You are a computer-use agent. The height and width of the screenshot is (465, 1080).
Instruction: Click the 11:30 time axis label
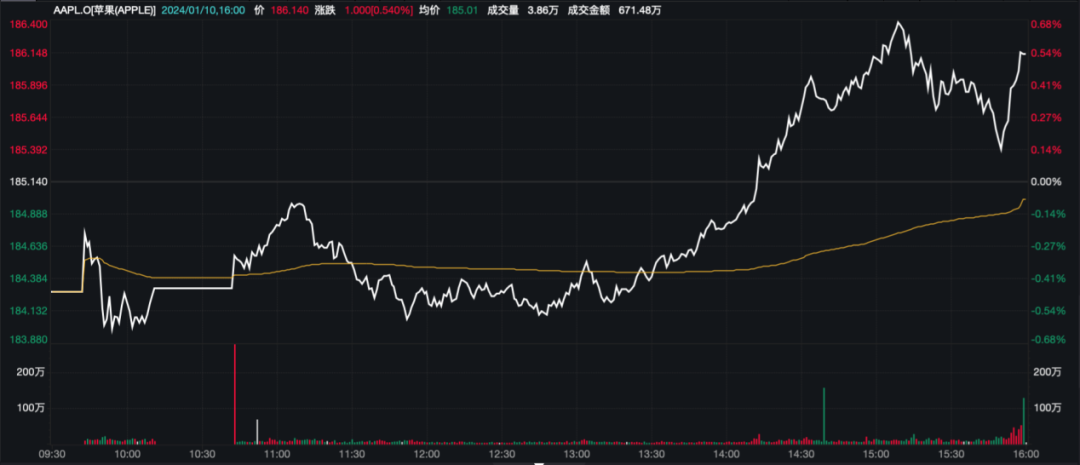point(352,455)
